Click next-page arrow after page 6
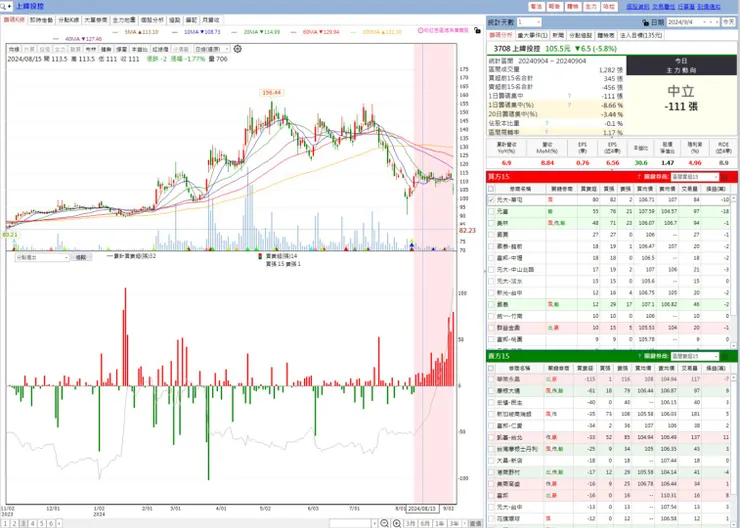 [x=59, y=523]
